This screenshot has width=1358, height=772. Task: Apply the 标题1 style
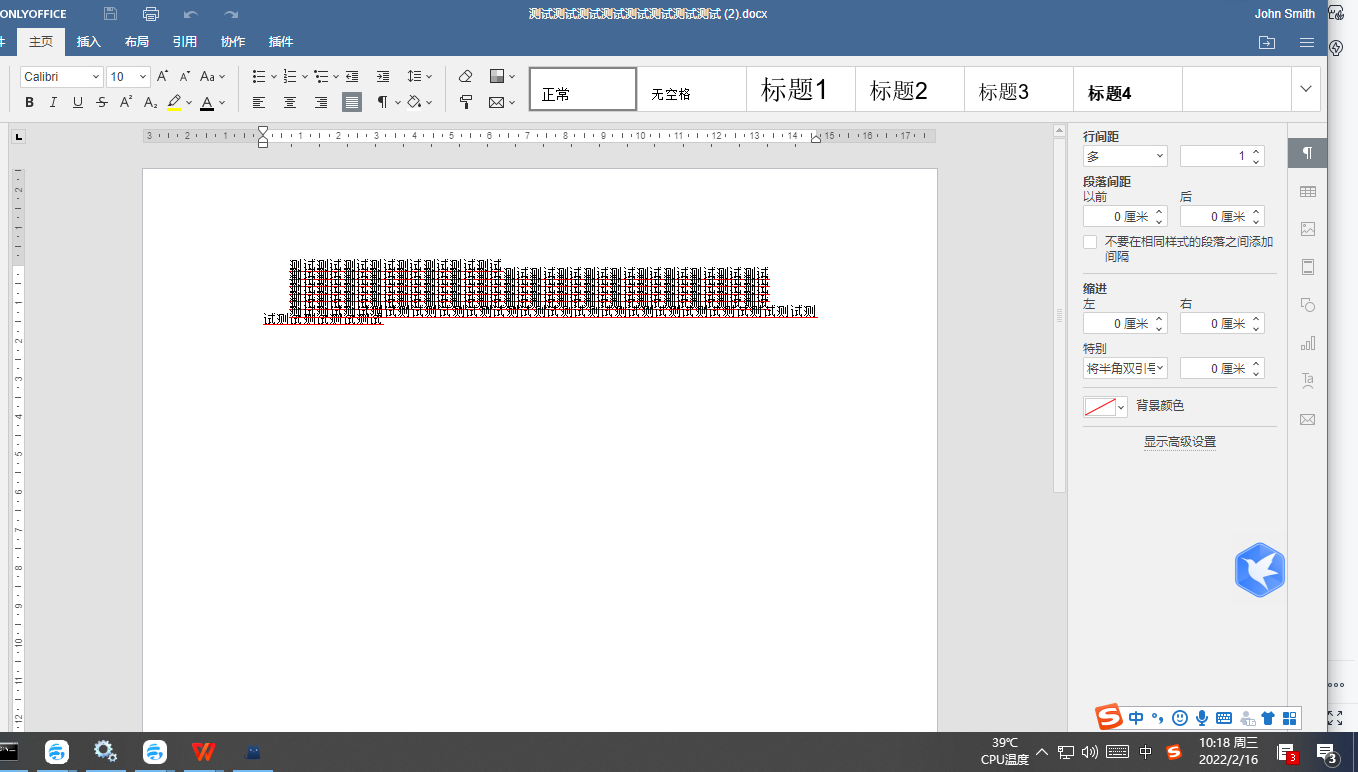point(801,89)
